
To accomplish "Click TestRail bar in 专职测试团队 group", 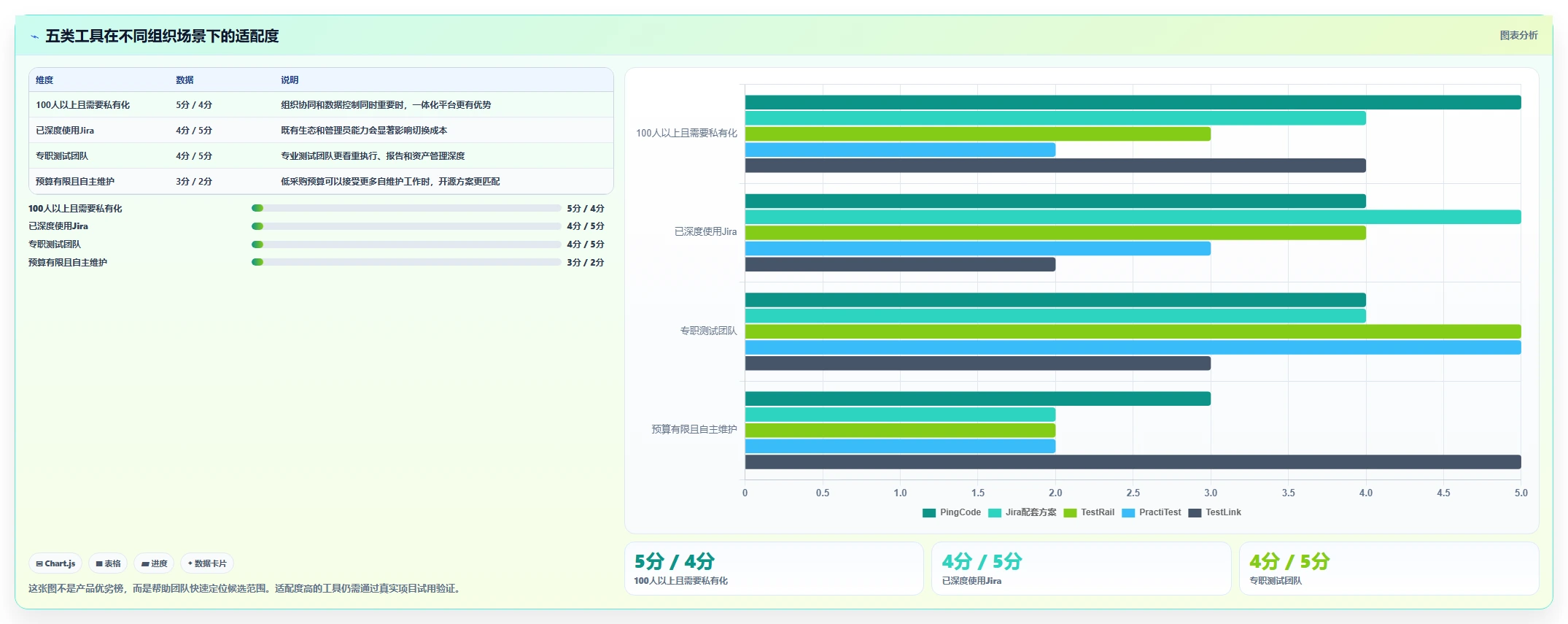I will tap(1133, 331).
